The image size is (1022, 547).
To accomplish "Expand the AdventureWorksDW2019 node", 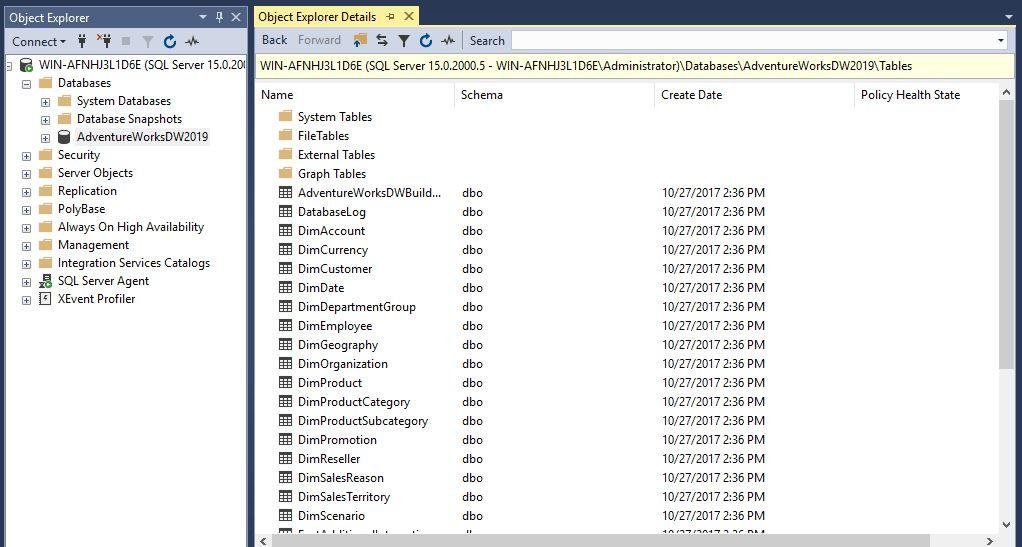I will click(x=45, y=138).
